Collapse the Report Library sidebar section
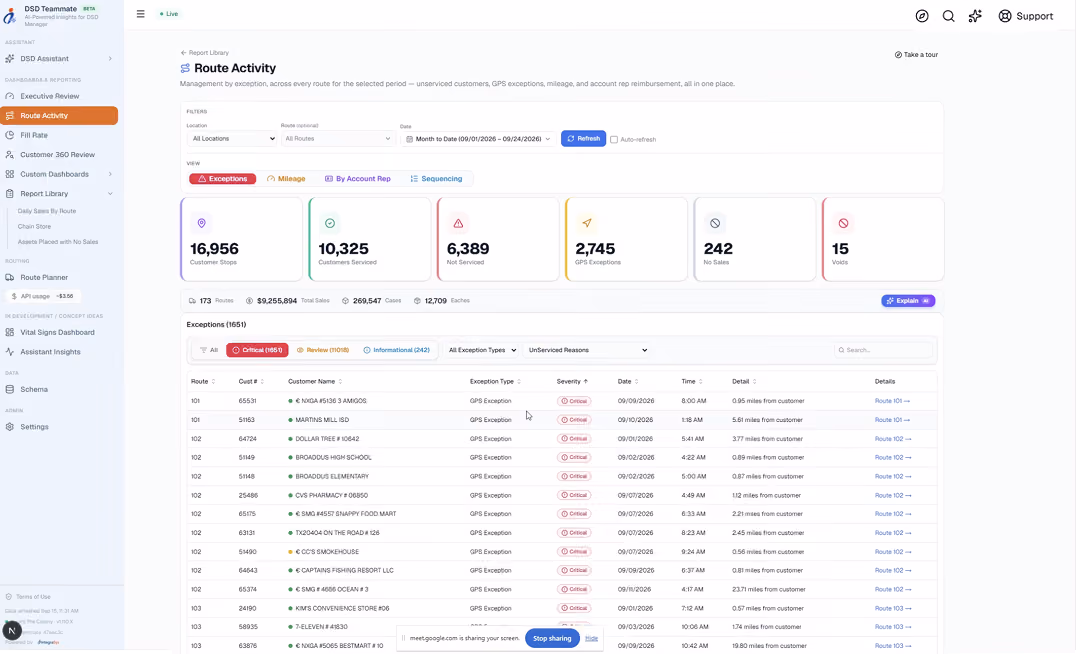This screenshot has height=654, width=1076. coord(59,194)
